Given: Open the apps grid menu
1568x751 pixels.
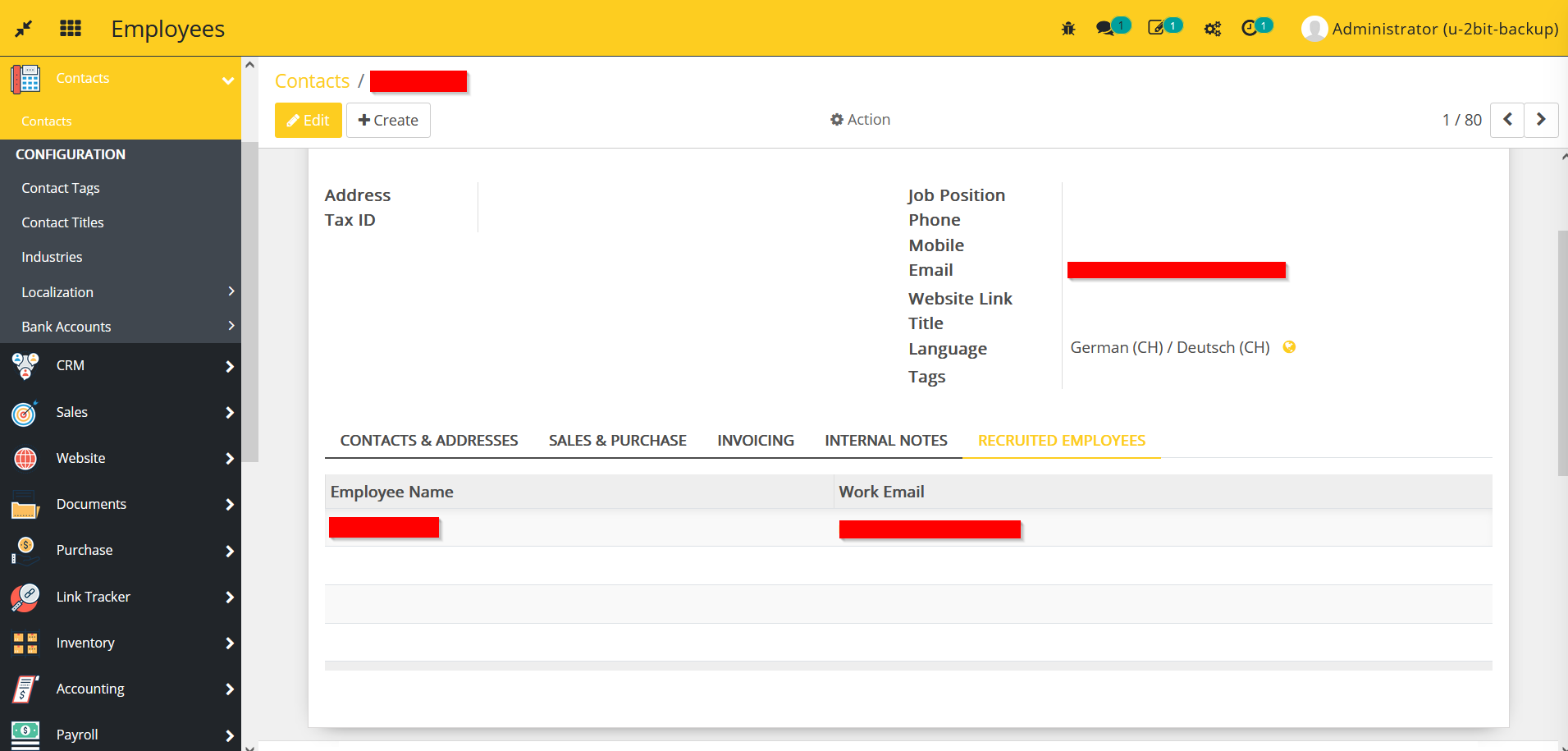Looking at the screenshot, I should [x=71, y=28].
